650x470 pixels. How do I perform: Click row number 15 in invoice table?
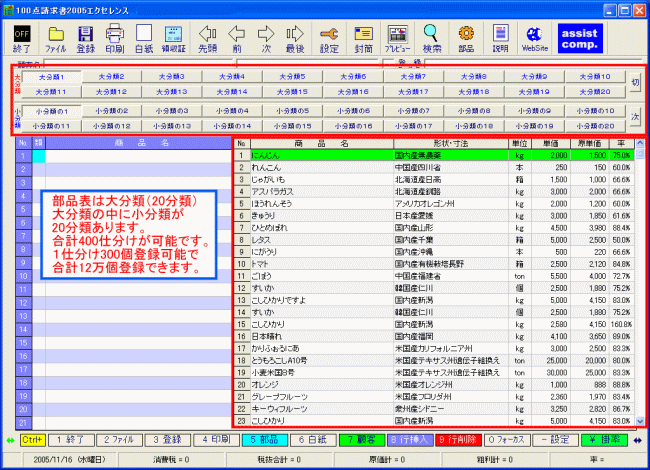(x=24, y=343)
